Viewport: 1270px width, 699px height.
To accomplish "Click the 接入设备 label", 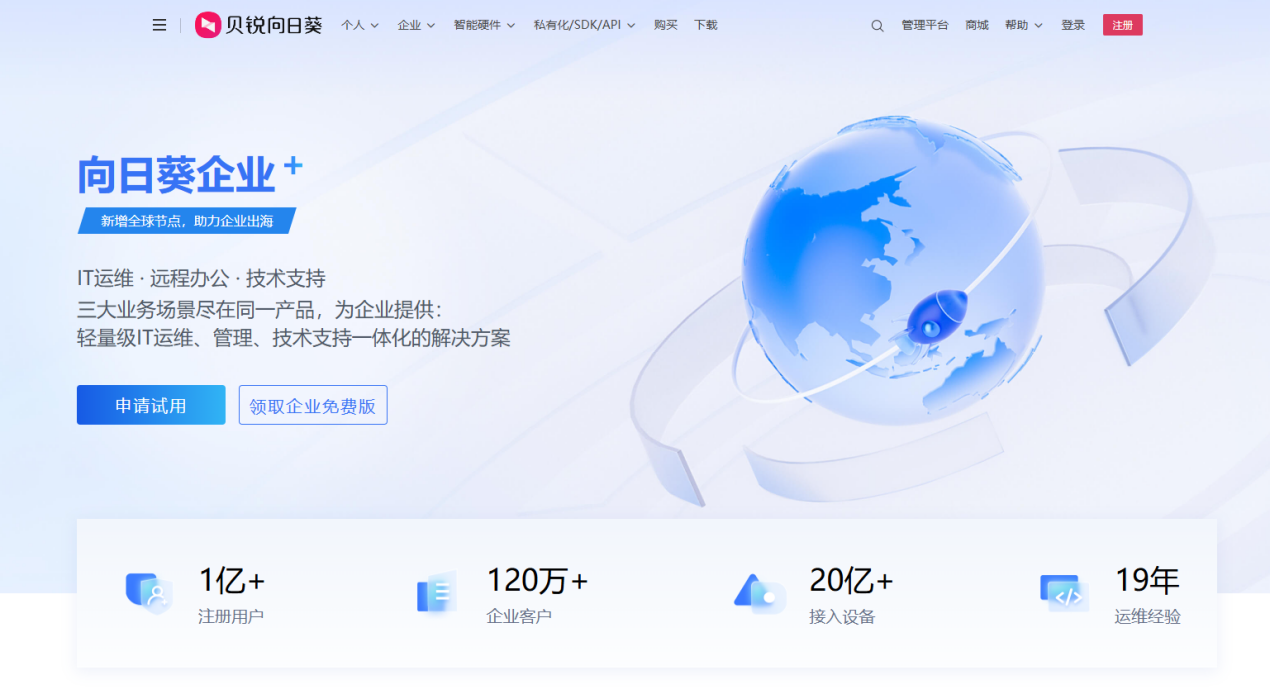I will click(842, 617).
